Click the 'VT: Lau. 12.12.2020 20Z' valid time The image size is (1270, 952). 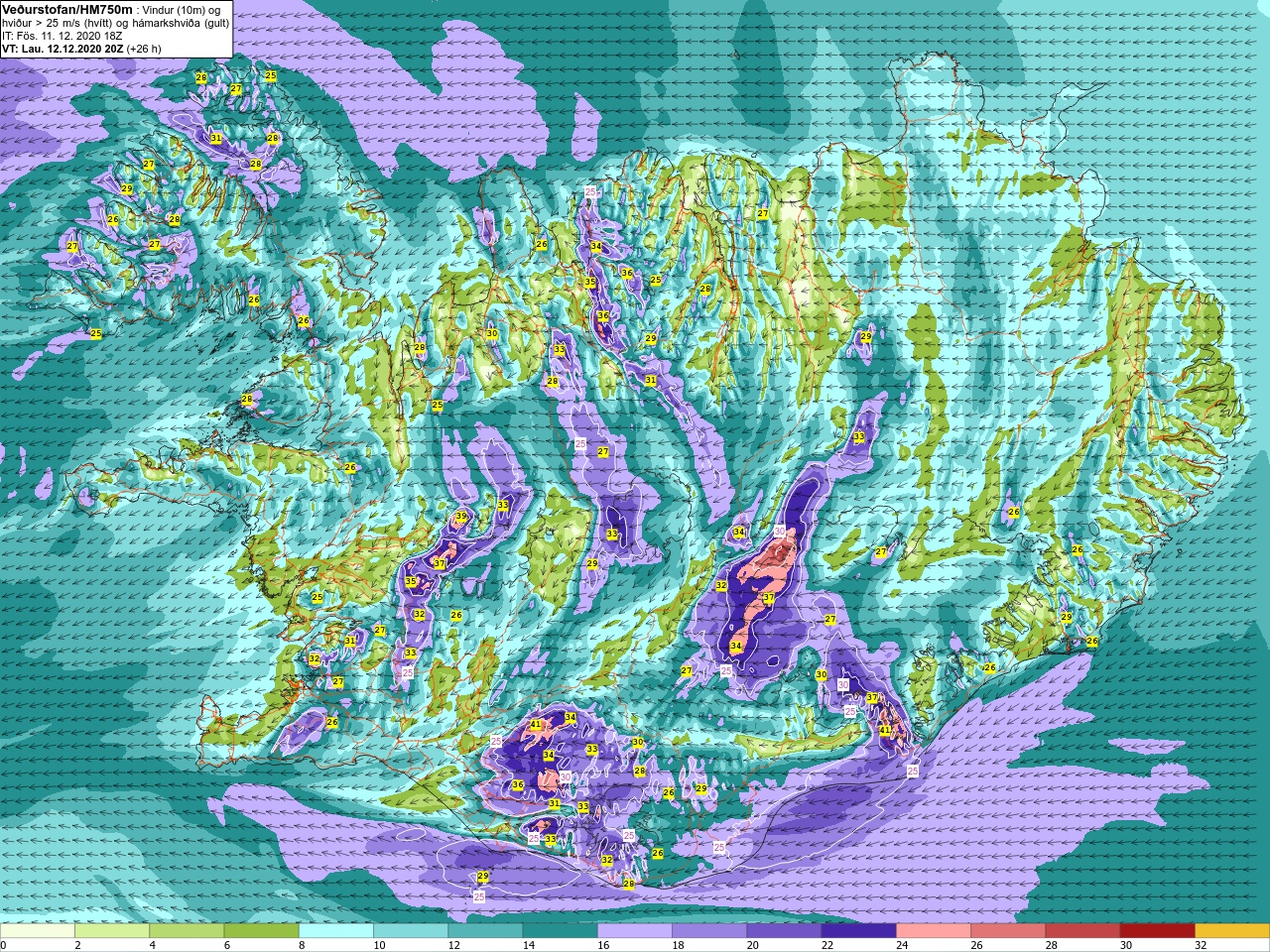[63, 49]
